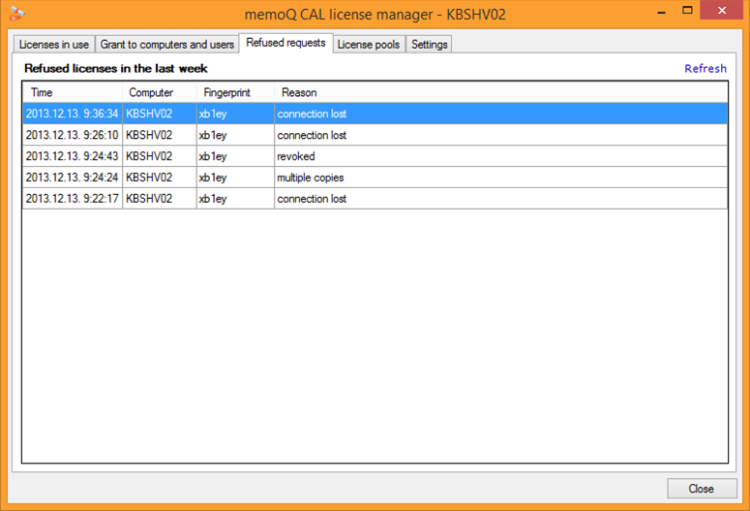Click the Fingerprint column header
The height and width of the screenshot is (511, 750).
coord(236,92)
